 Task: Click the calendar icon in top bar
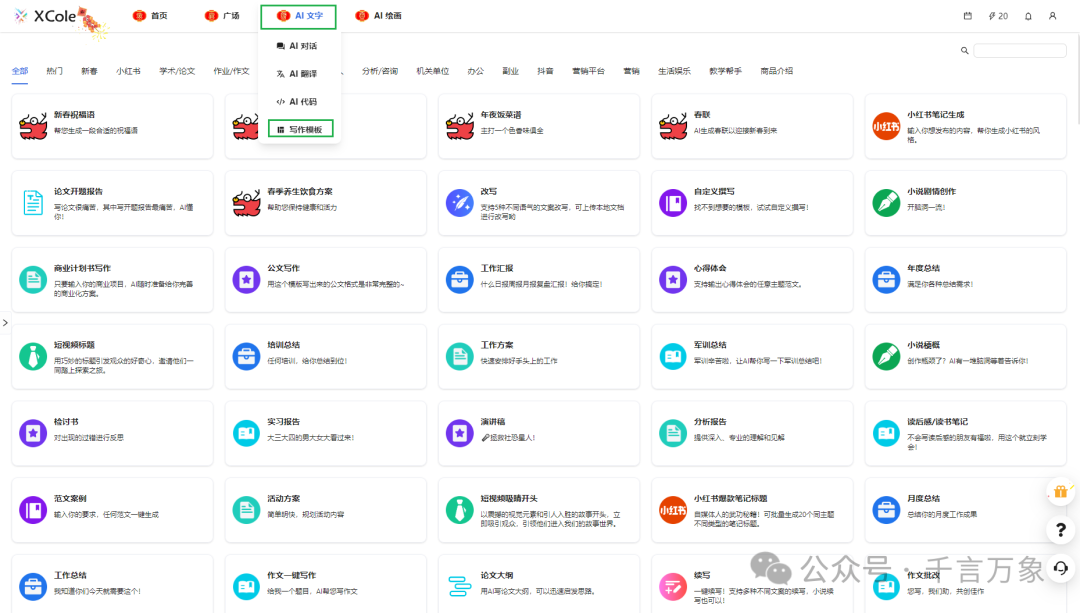(x=967, y=16)
